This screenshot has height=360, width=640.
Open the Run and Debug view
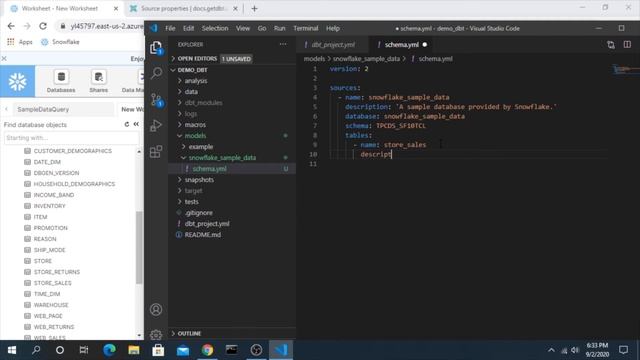pyautogui.click(x=156, y=125)
